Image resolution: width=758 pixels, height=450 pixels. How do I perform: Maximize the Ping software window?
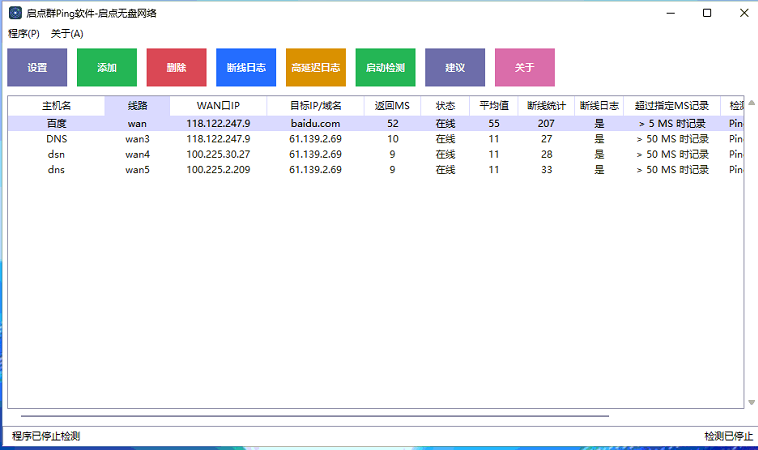coord(707,13)
